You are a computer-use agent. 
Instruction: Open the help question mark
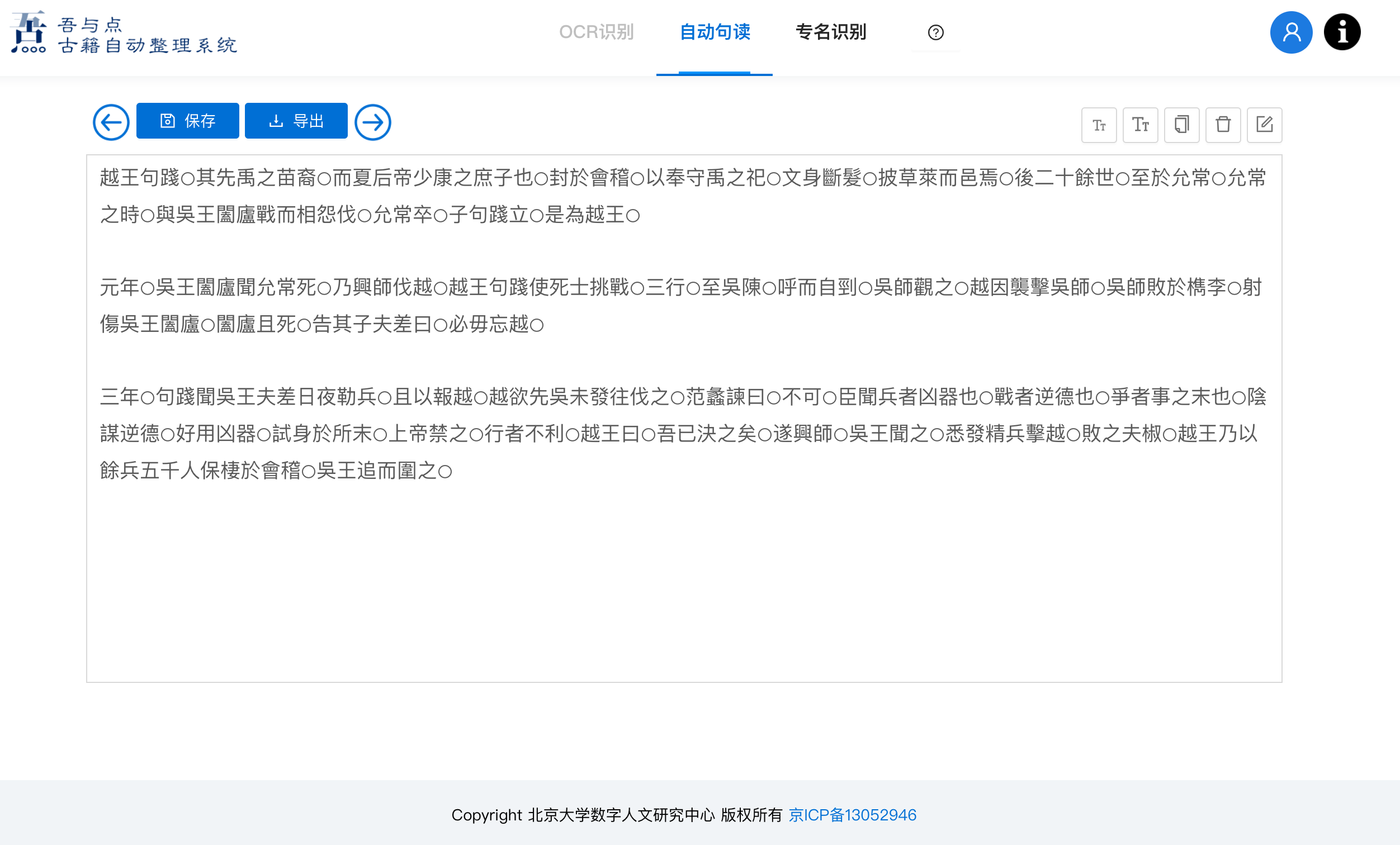point(935,32)
